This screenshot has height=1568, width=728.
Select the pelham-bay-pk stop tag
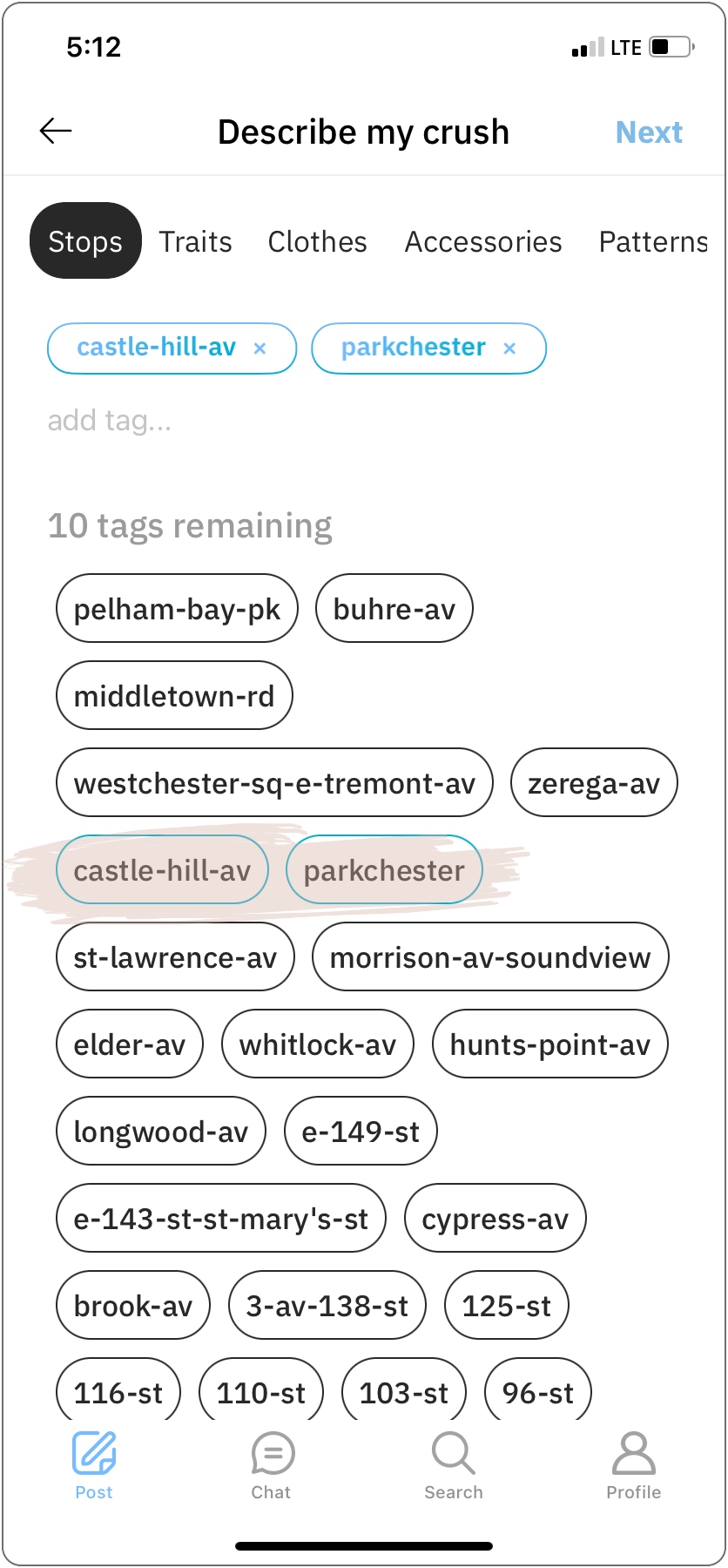click(x=177, y=609)
